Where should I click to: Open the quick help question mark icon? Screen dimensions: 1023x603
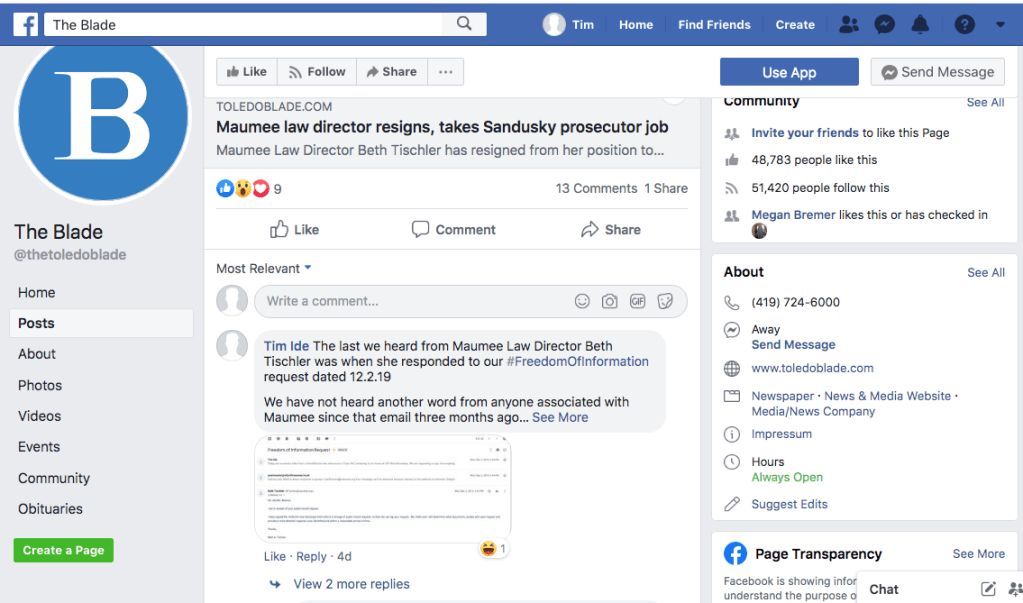tap(964, 25)
